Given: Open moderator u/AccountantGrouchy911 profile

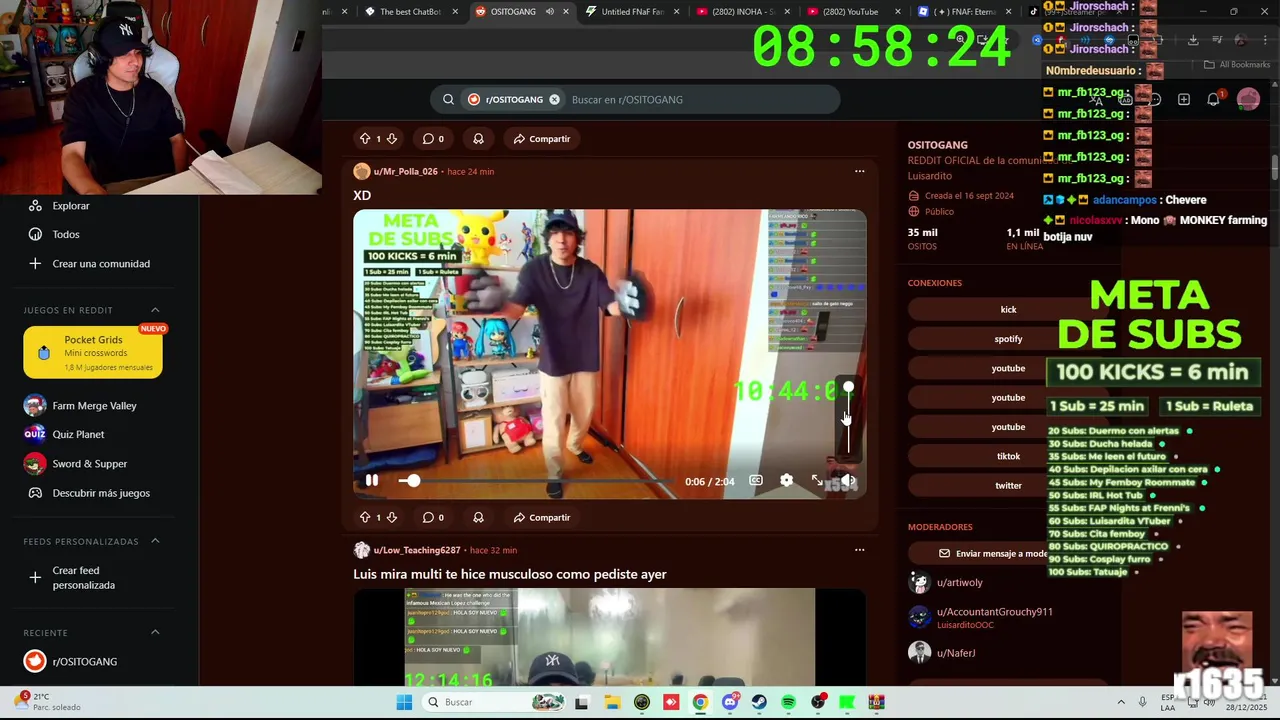Looking at the screenshot, I should point(994,612).
